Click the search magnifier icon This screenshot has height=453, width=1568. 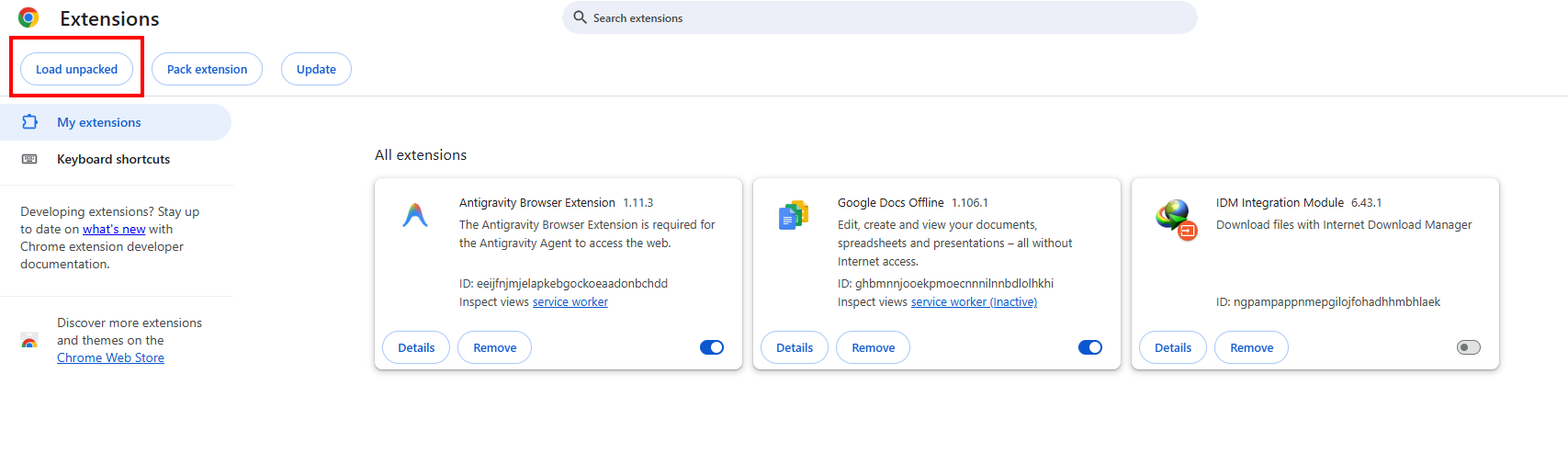(580, 17)
